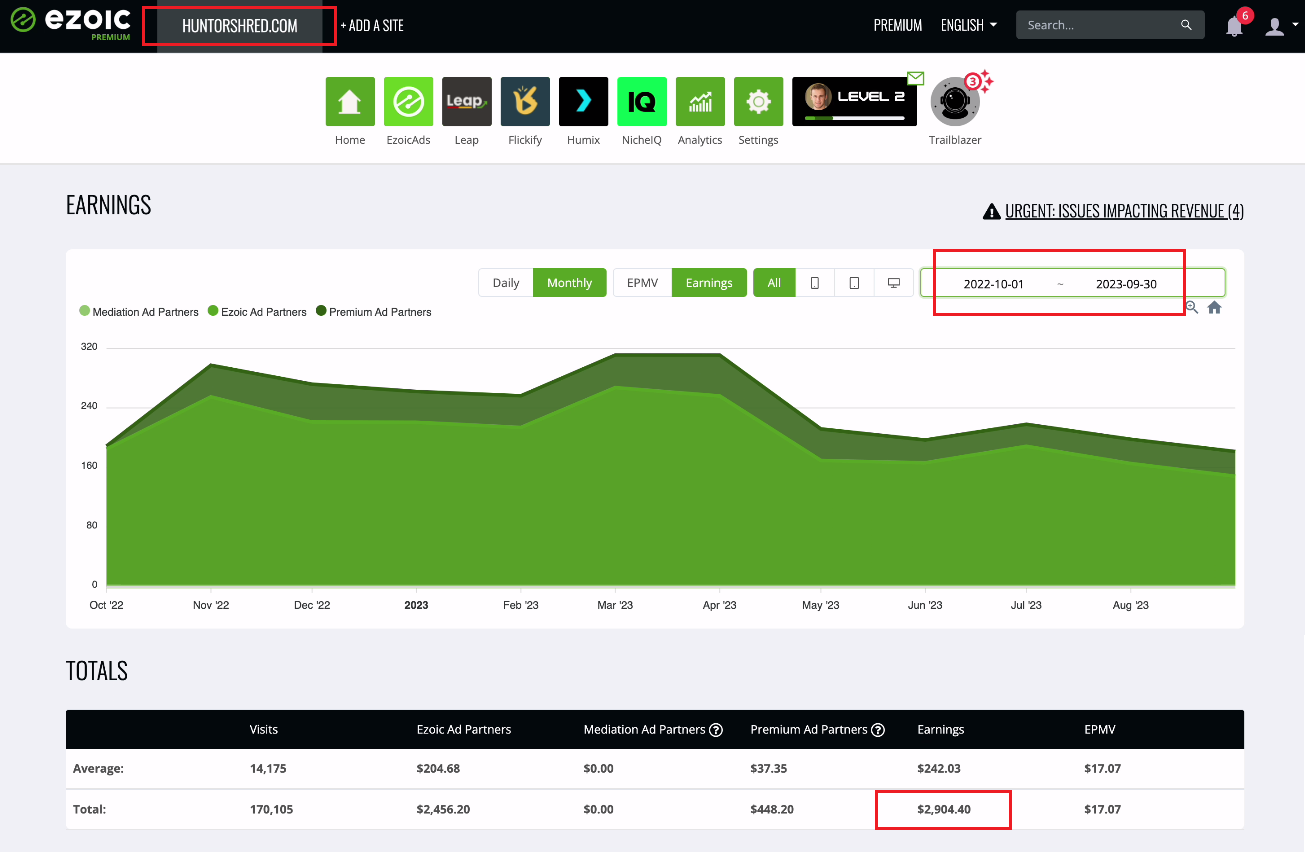The image size is (1305, 852).
Task: Click total earnings value $2,904.40
Action: 944,809
